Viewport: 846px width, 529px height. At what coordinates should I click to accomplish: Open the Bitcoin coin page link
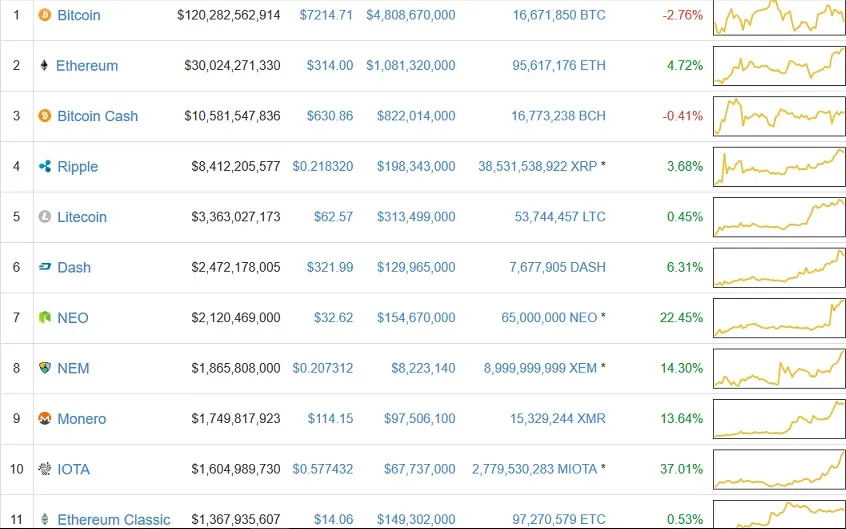[x=79, y=15]
